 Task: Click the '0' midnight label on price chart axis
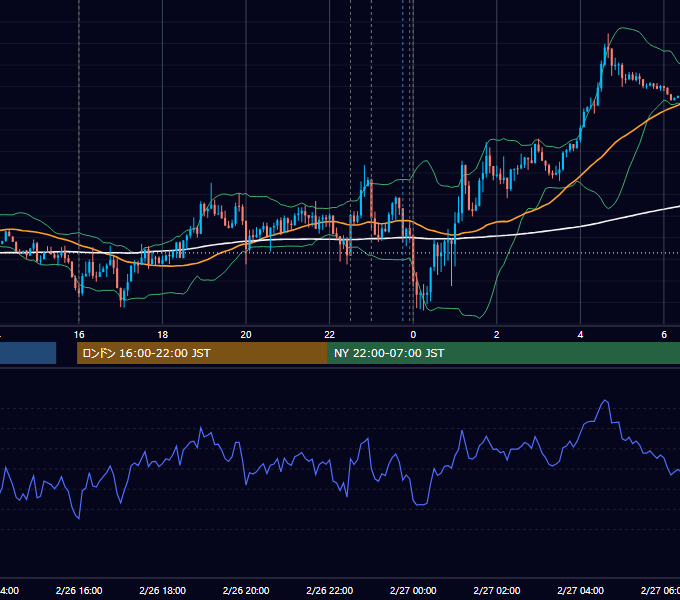(x=413, y=335)
